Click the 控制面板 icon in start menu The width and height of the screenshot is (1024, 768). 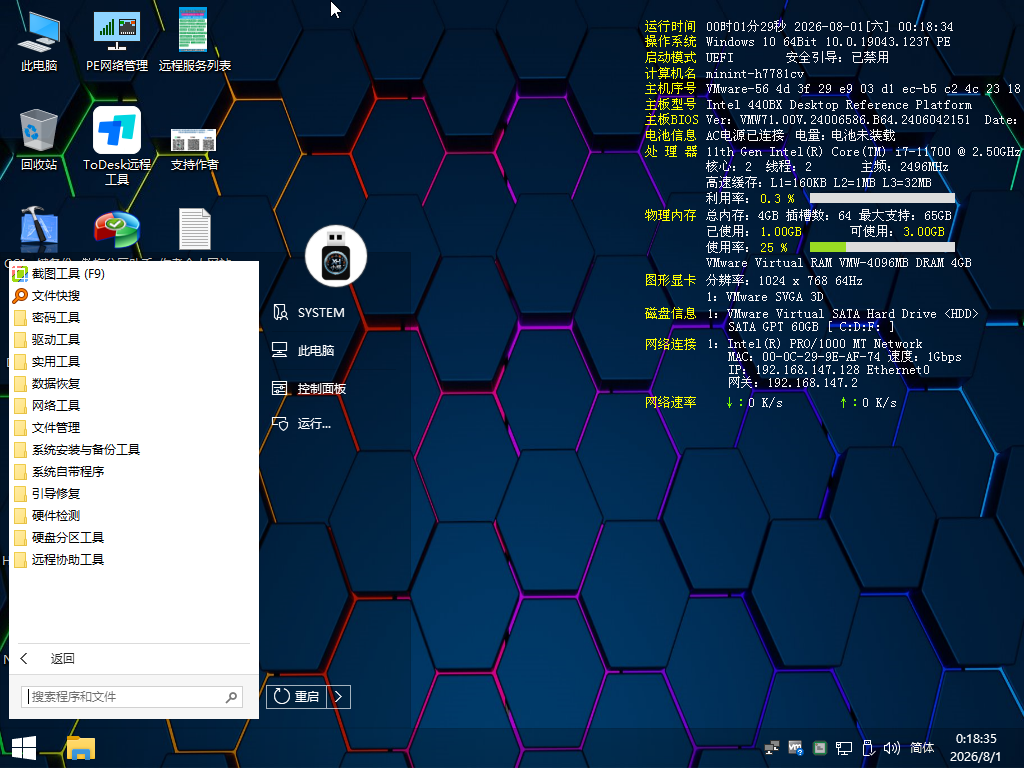coord(280,389)
